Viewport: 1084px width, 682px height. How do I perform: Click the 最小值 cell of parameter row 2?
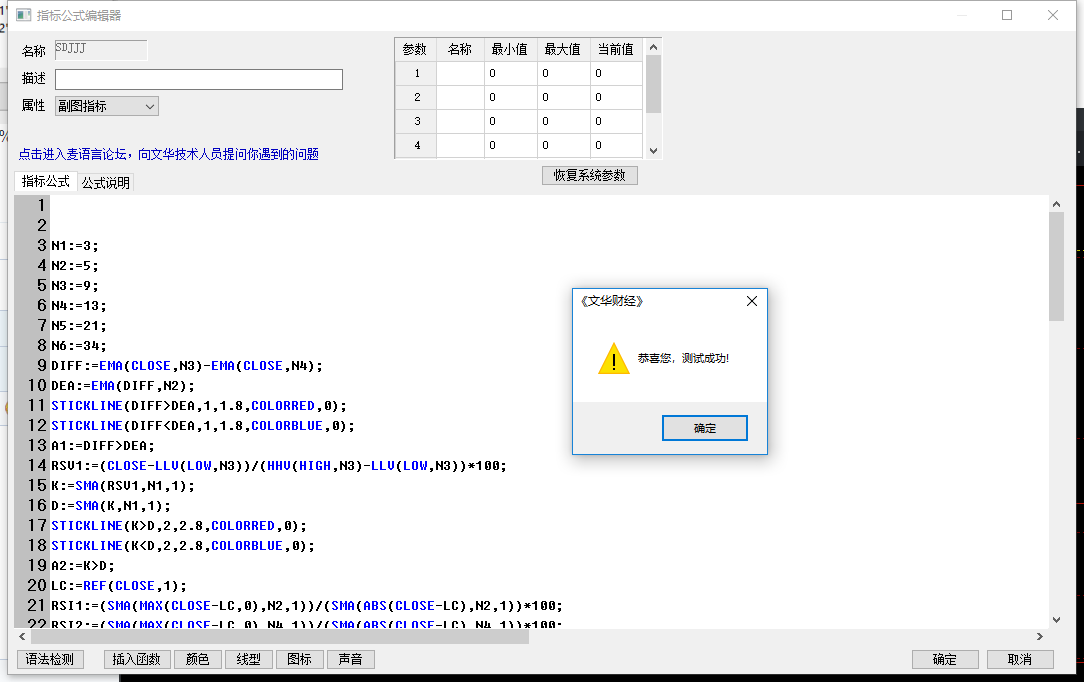pyautogui.click(x=510, y=97)
